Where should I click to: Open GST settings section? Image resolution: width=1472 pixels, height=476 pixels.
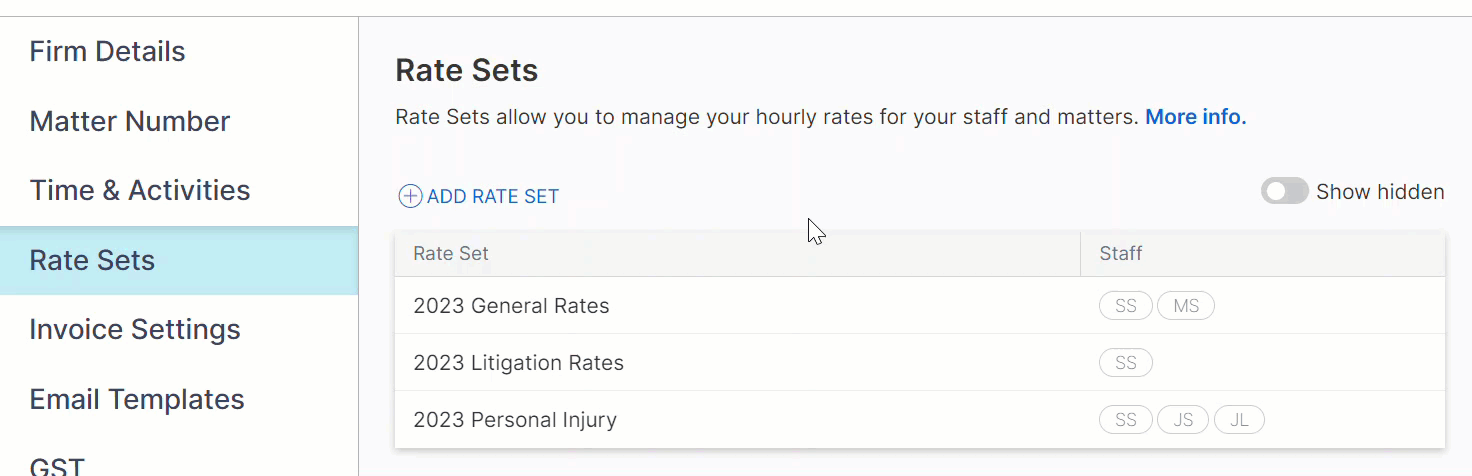pyautogui.click(x=57, y=466)
